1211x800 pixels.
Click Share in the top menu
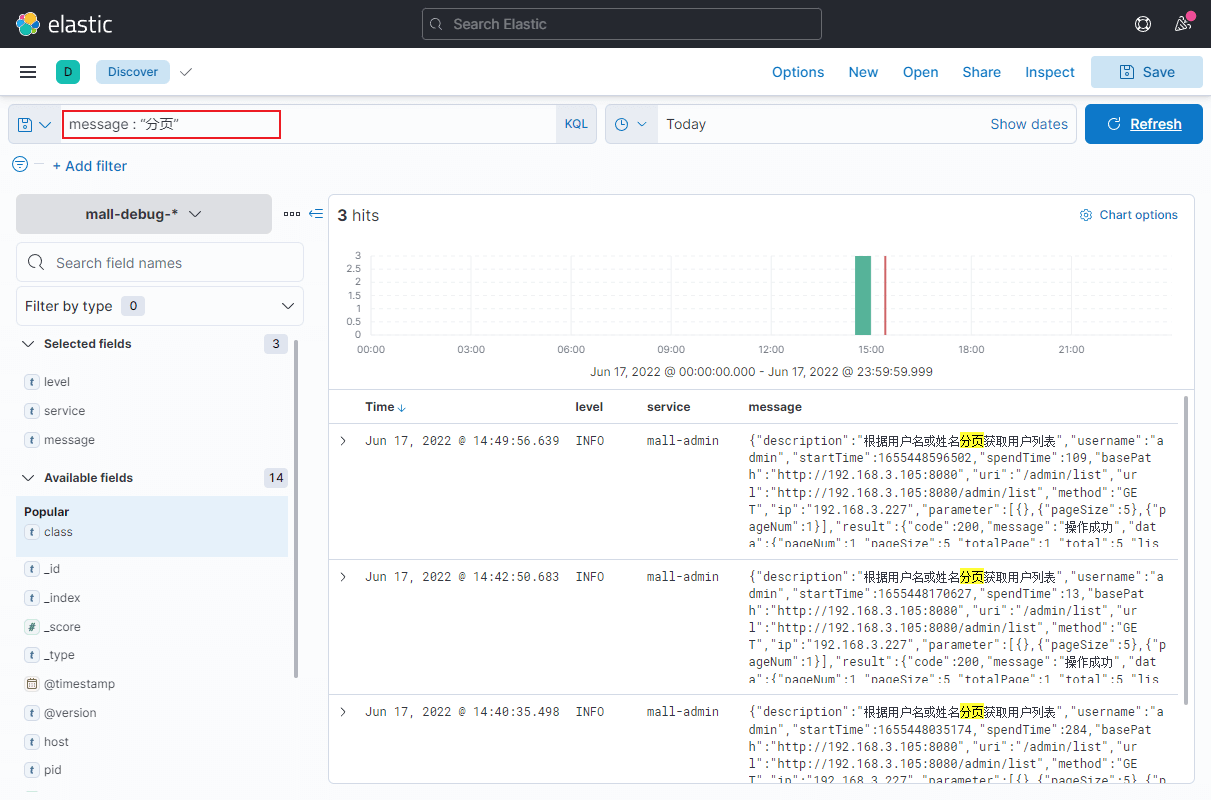tap(982, 72)
